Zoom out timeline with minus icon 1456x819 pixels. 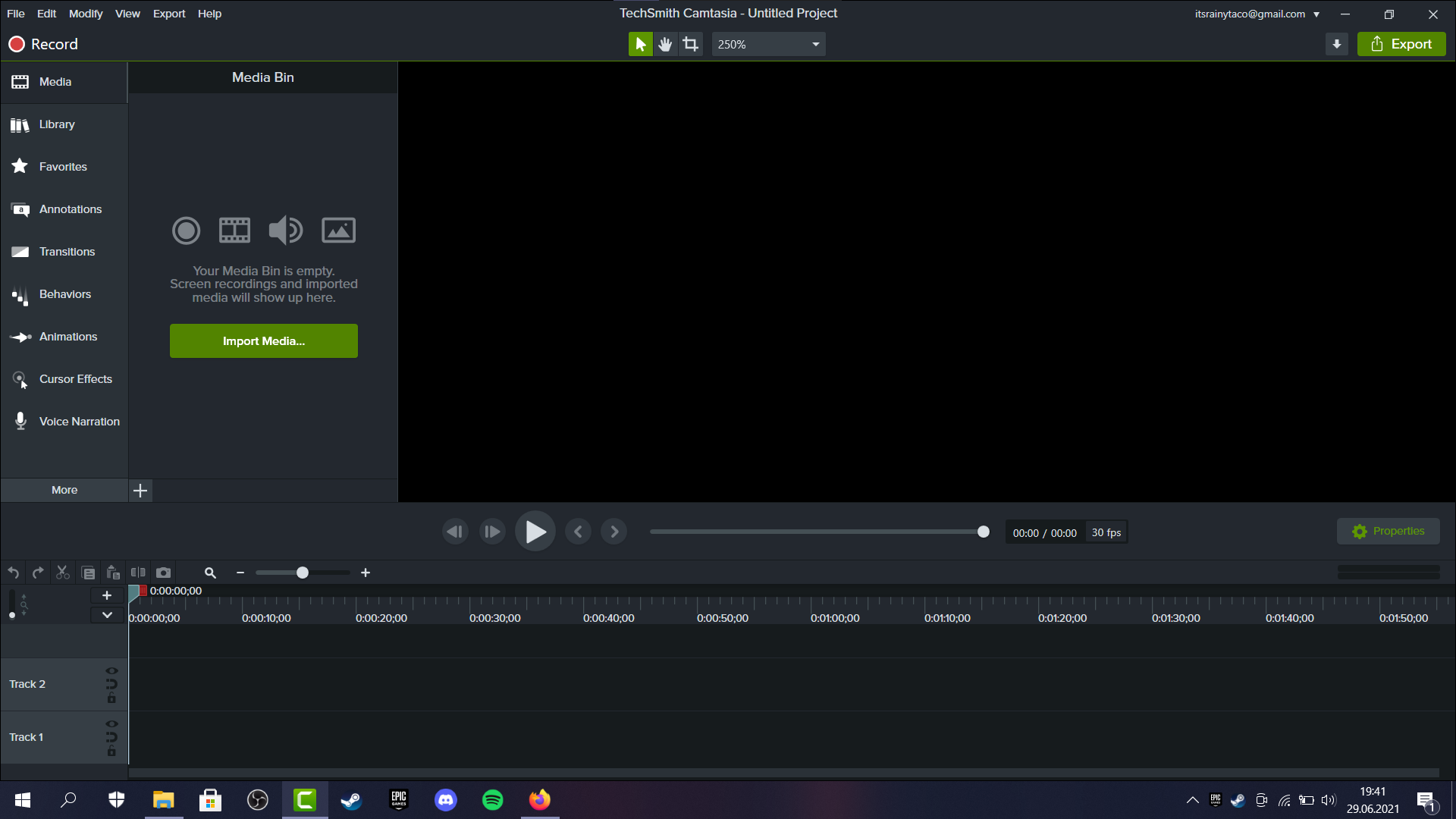click(240, 573)
